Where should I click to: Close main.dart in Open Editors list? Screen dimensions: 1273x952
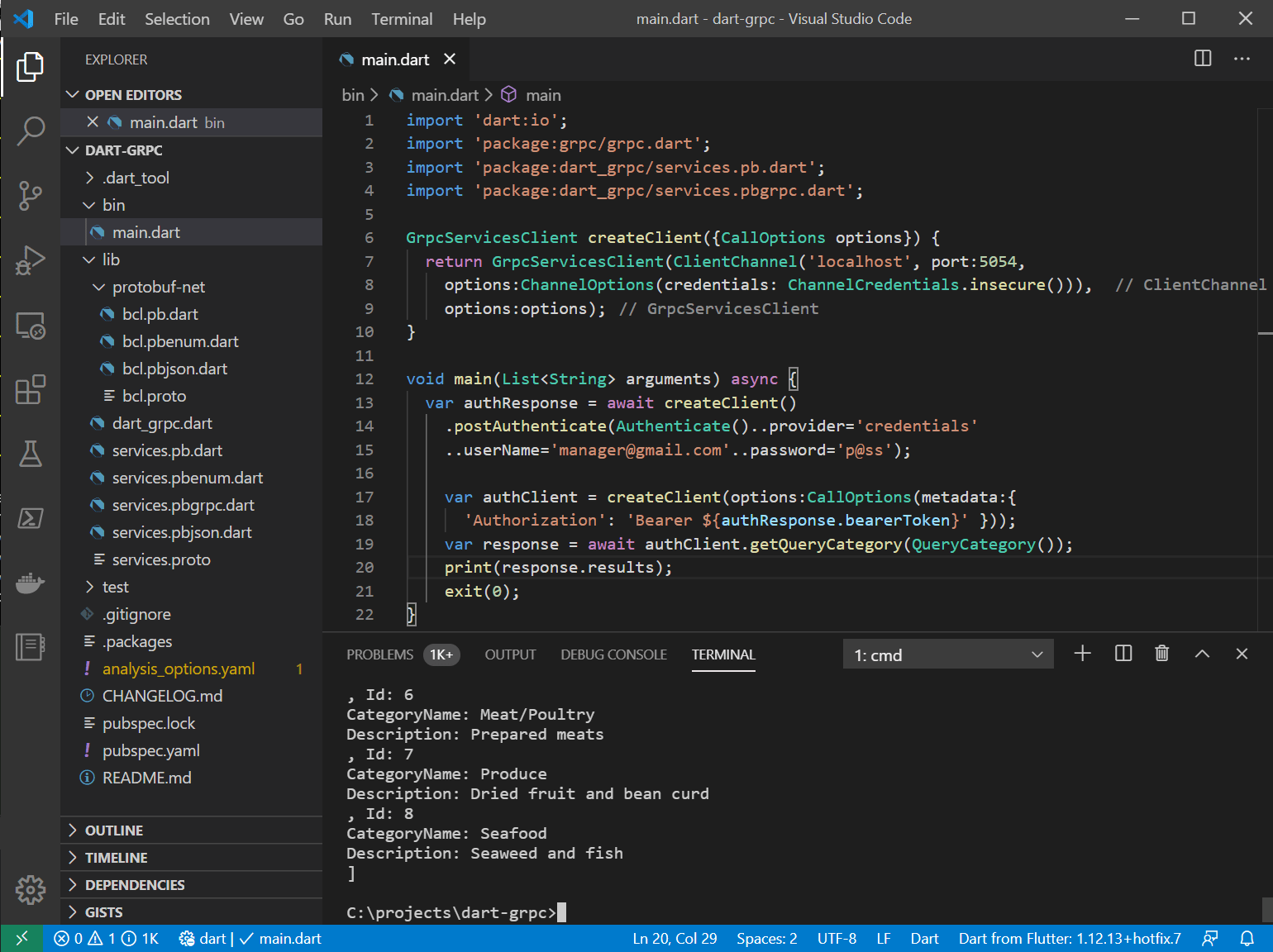(93, 122)
